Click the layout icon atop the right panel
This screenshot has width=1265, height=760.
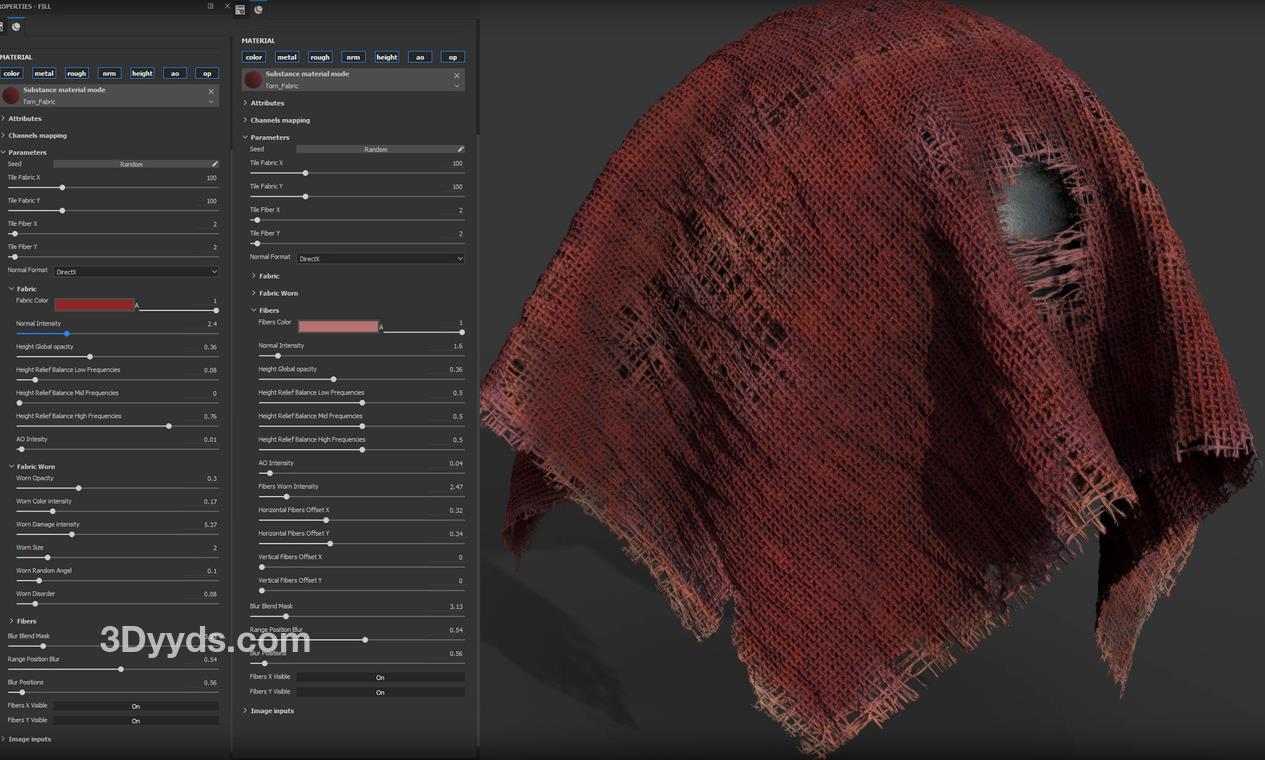tap(241, 10)
